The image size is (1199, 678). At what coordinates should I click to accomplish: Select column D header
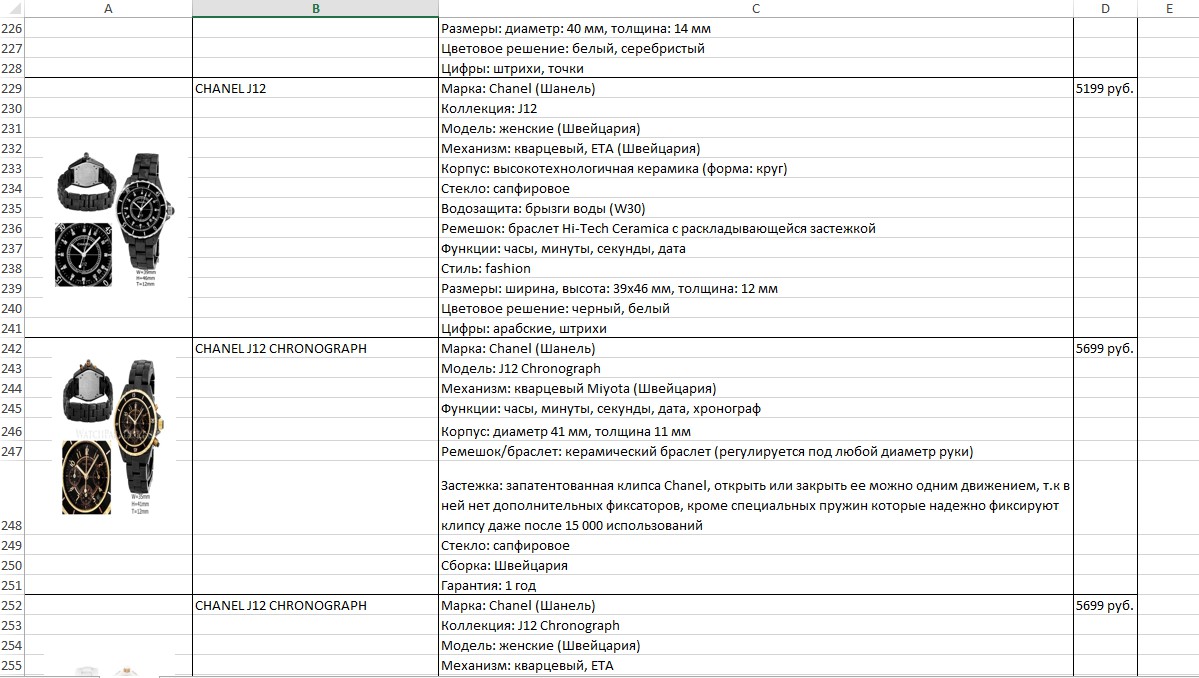tap(1105, 8)
